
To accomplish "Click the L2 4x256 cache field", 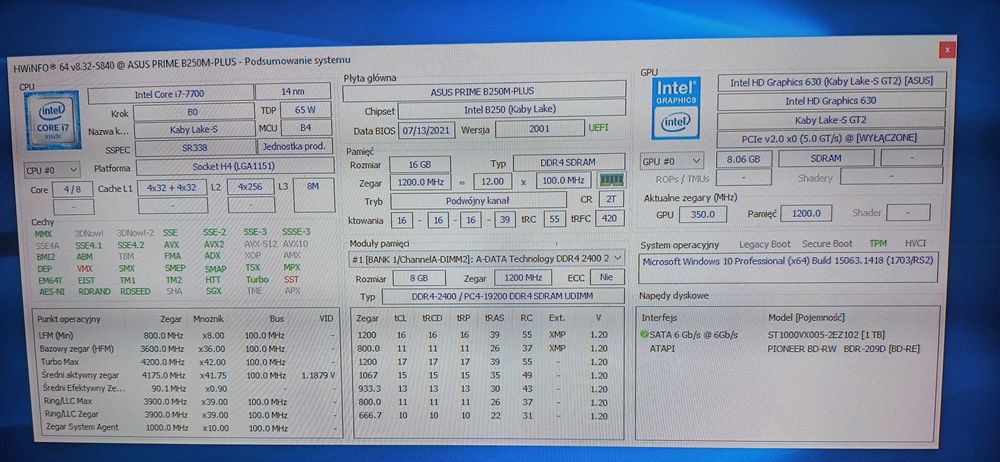I will click(251, 187).
